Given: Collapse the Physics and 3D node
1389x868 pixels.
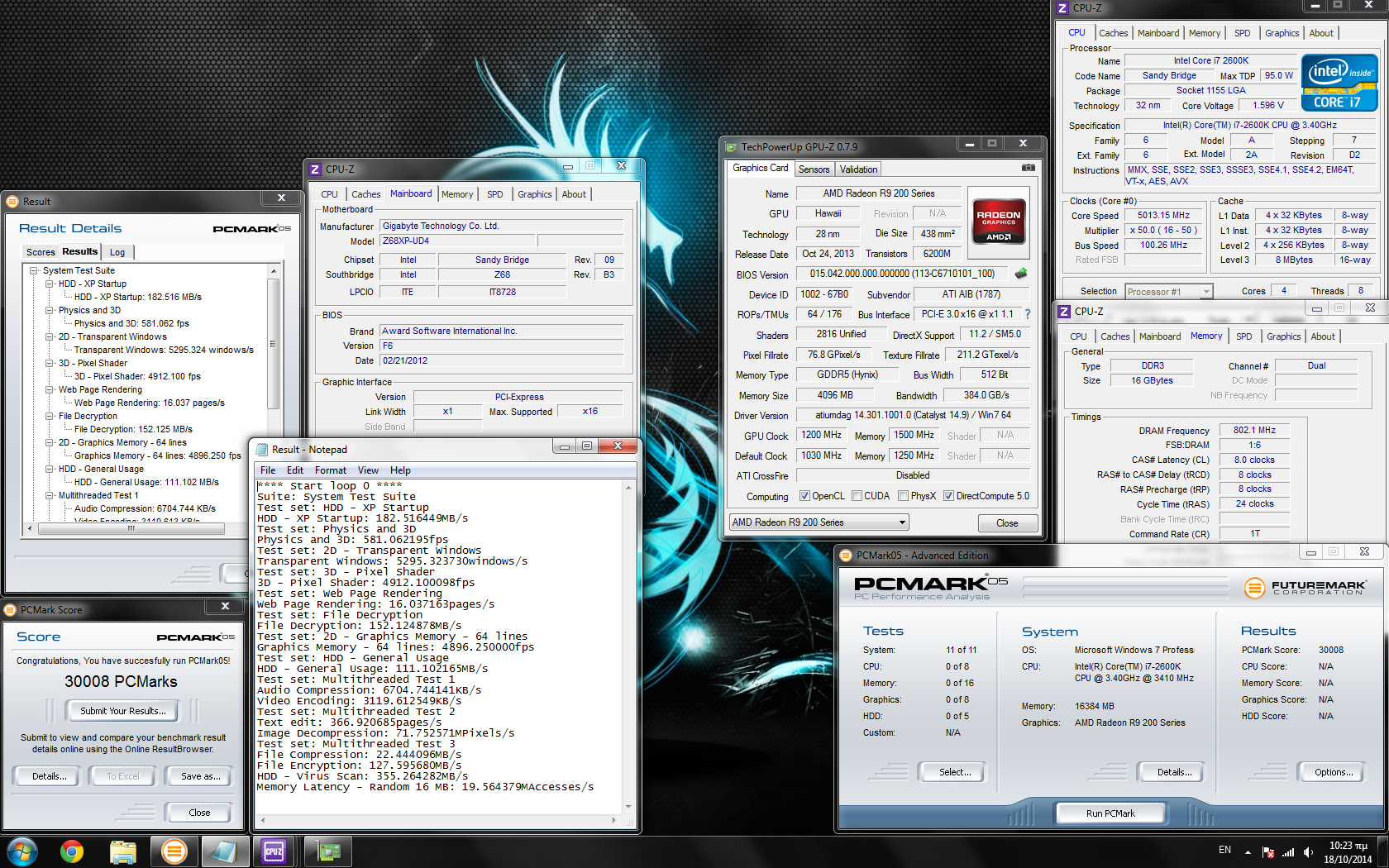Looking at the screenshot, I should 50,310.
